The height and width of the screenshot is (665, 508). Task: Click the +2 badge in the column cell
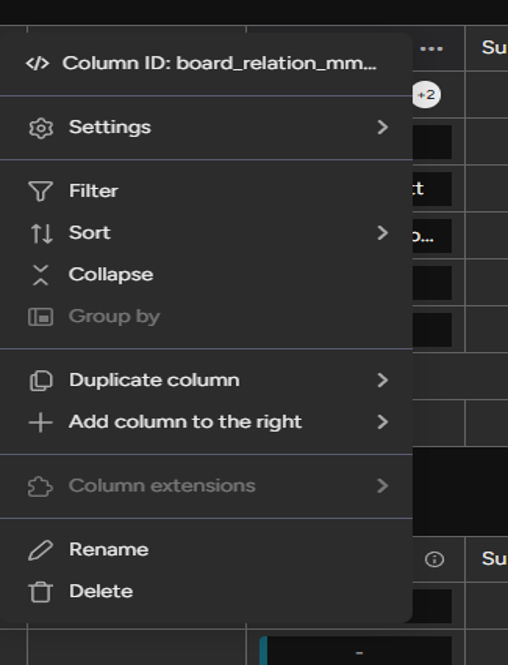click(427, 95)
